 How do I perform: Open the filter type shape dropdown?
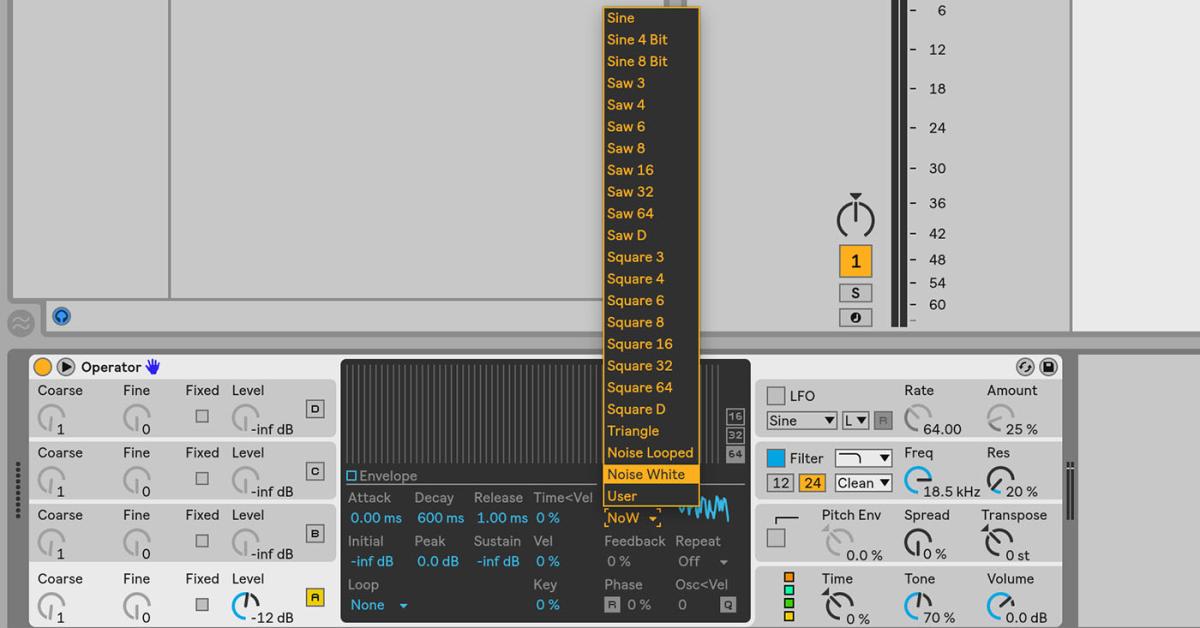point(863,458)
